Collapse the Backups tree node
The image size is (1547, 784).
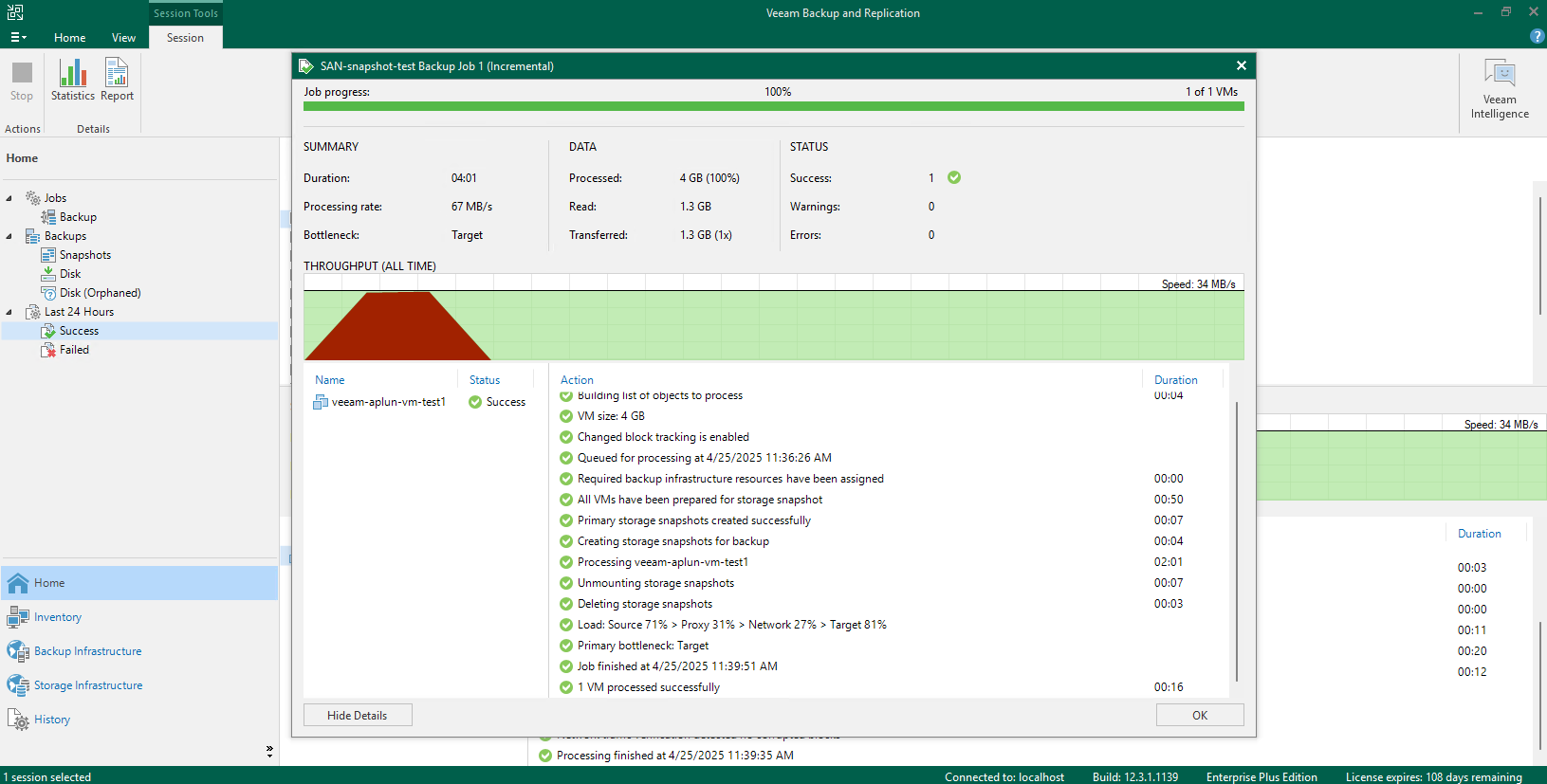(x=9, y=236)
